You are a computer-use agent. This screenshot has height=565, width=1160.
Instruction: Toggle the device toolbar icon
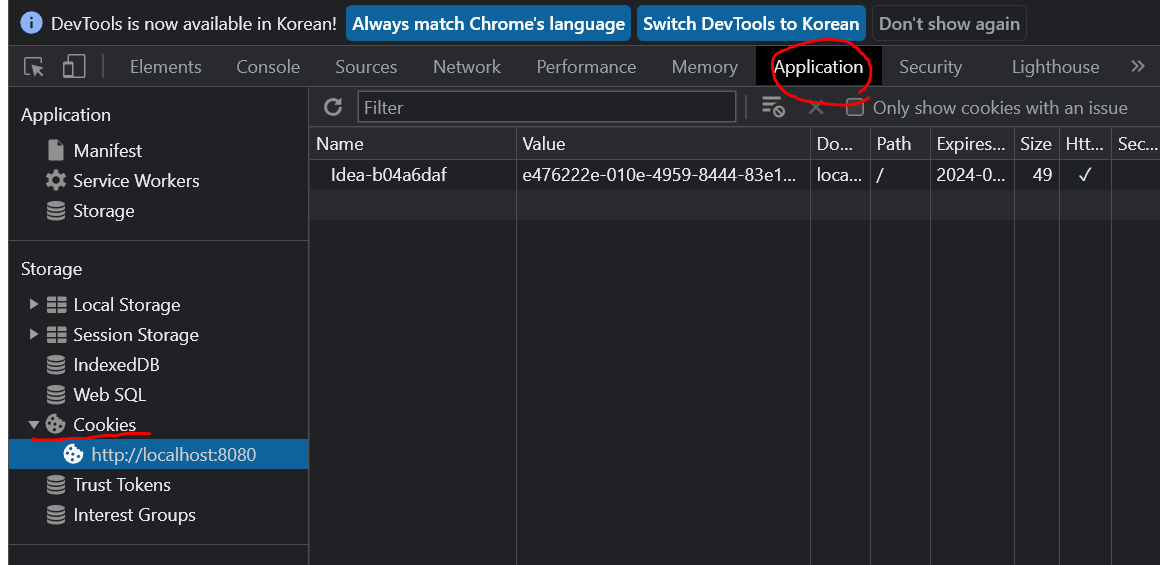tap(74, 67)
